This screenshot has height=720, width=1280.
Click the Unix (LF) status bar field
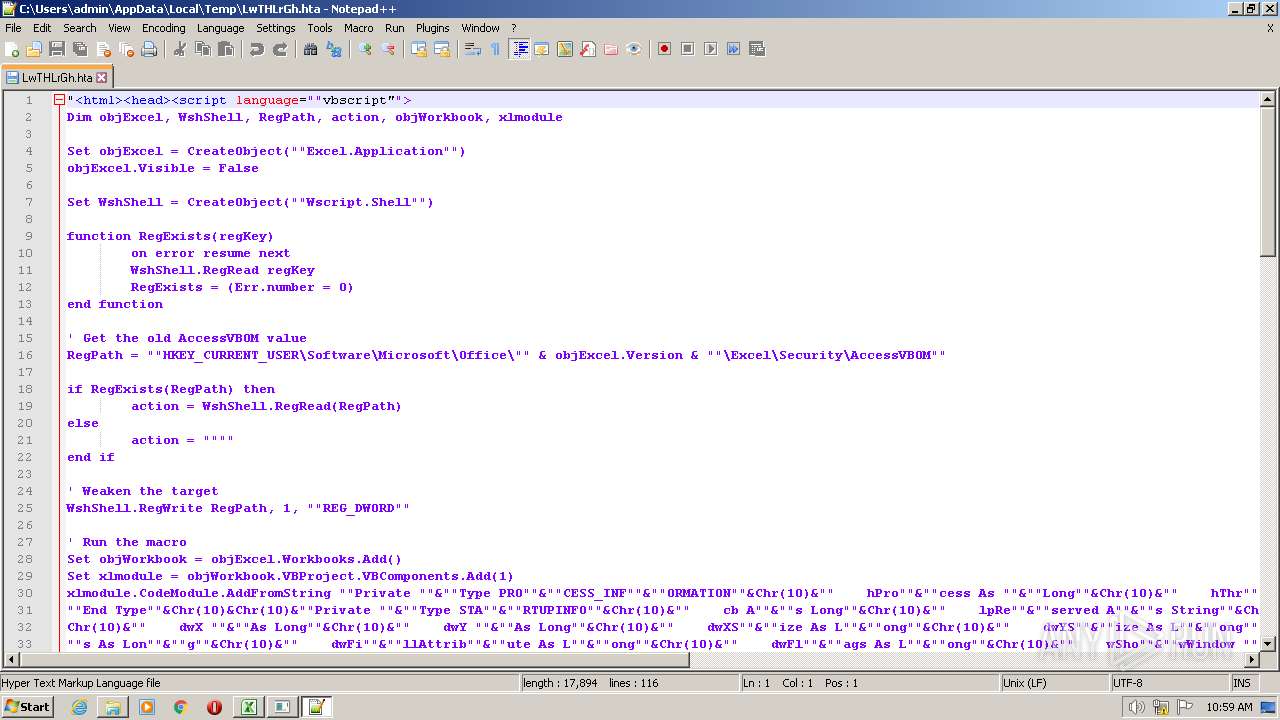coord(1055,683)
